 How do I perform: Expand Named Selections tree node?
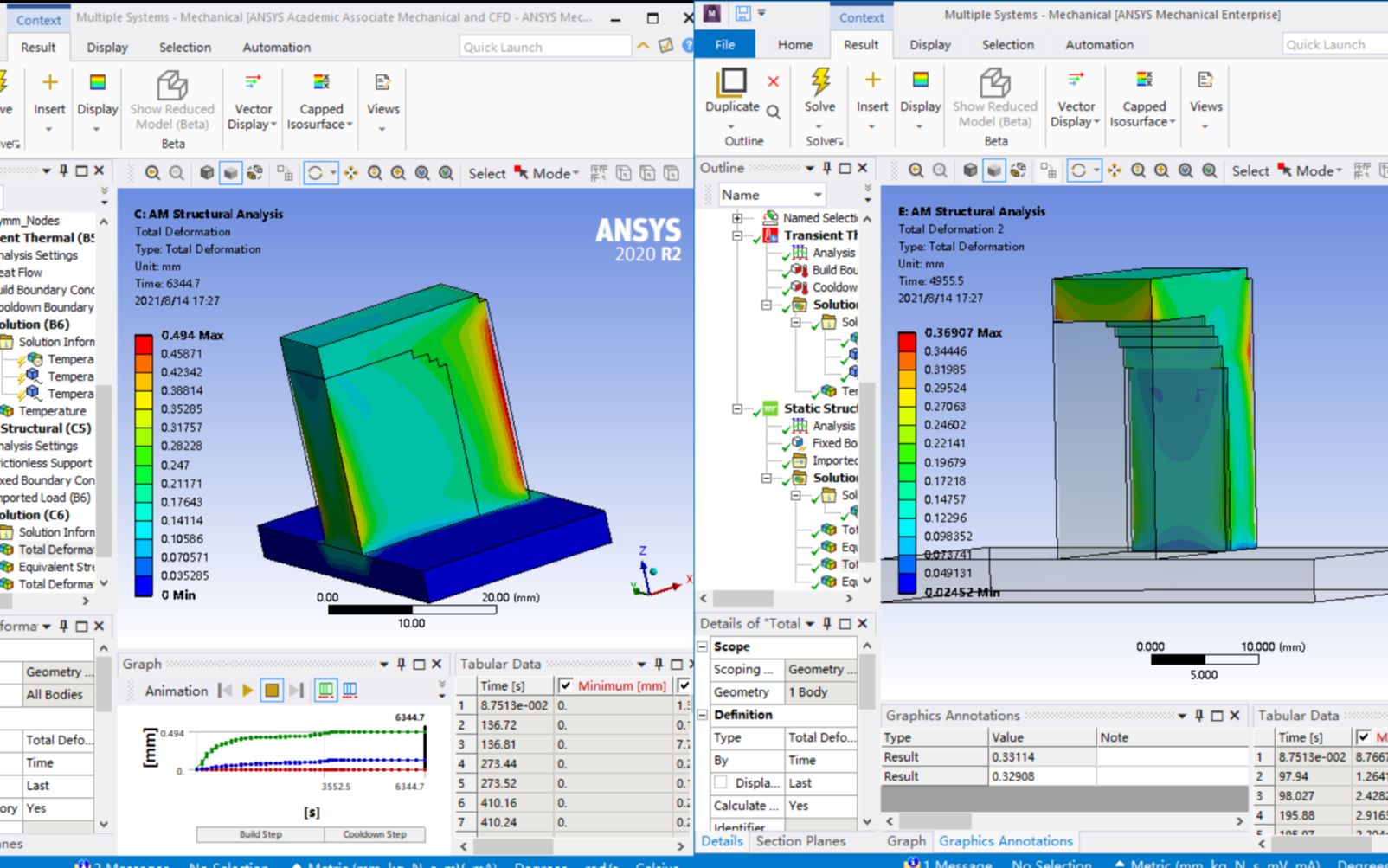click(x=737, y=218)
